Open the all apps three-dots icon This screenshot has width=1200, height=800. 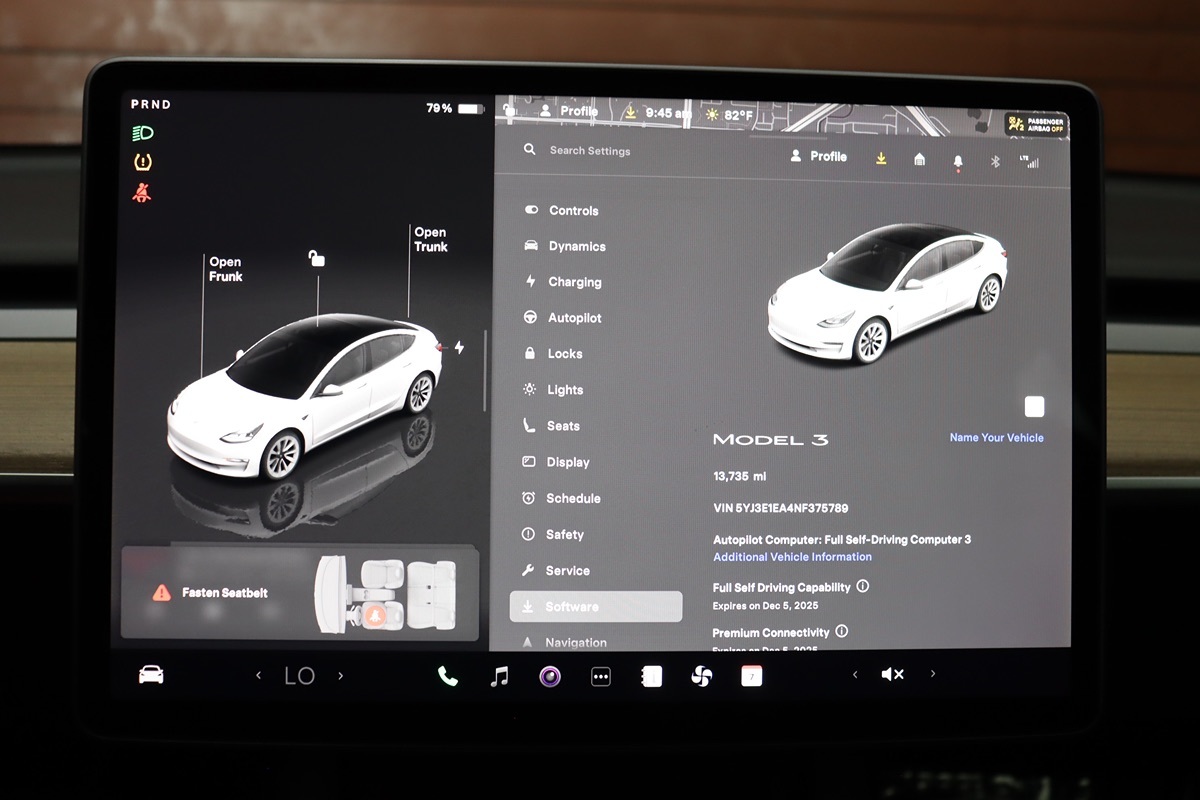point(600,677)
